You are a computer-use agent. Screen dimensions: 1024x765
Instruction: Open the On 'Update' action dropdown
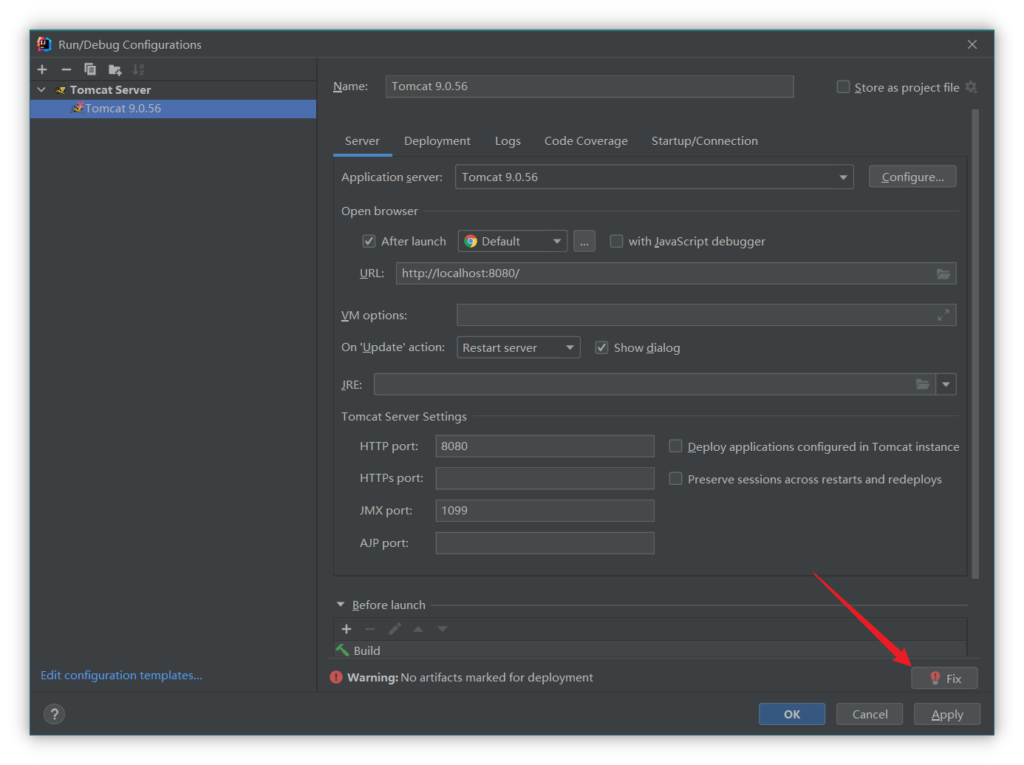click(518, 348)
